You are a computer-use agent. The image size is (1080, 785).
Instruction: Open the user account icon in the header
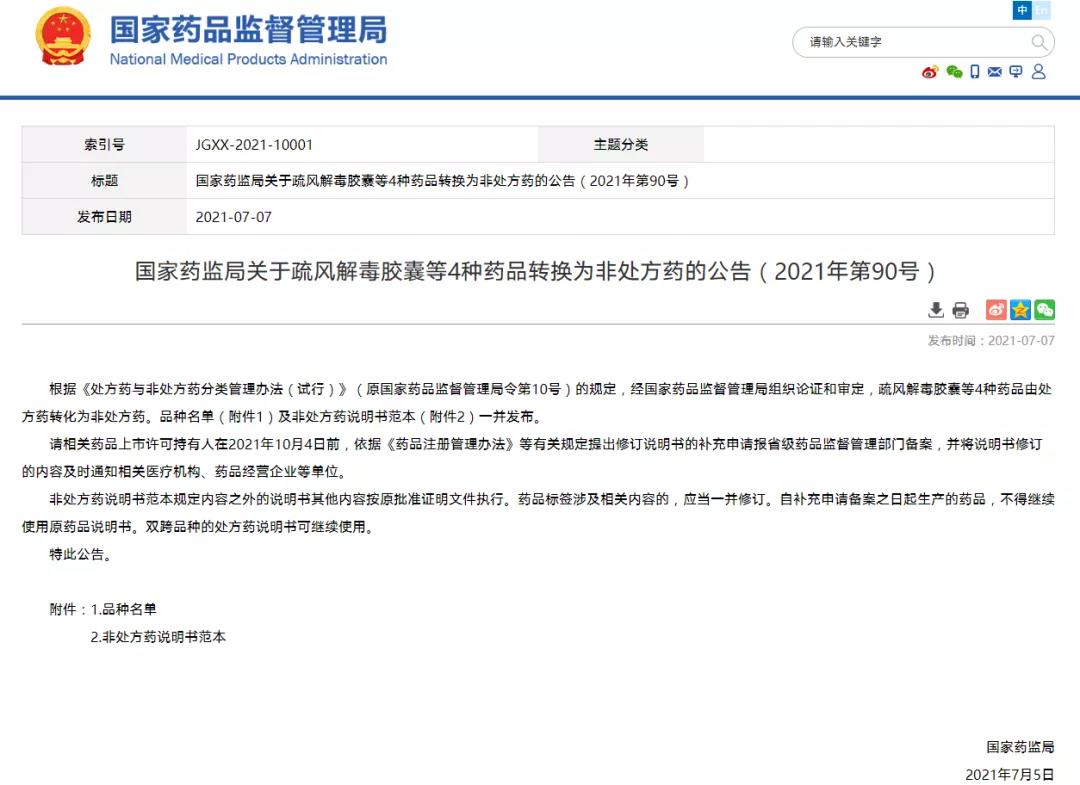(1038, 72)
